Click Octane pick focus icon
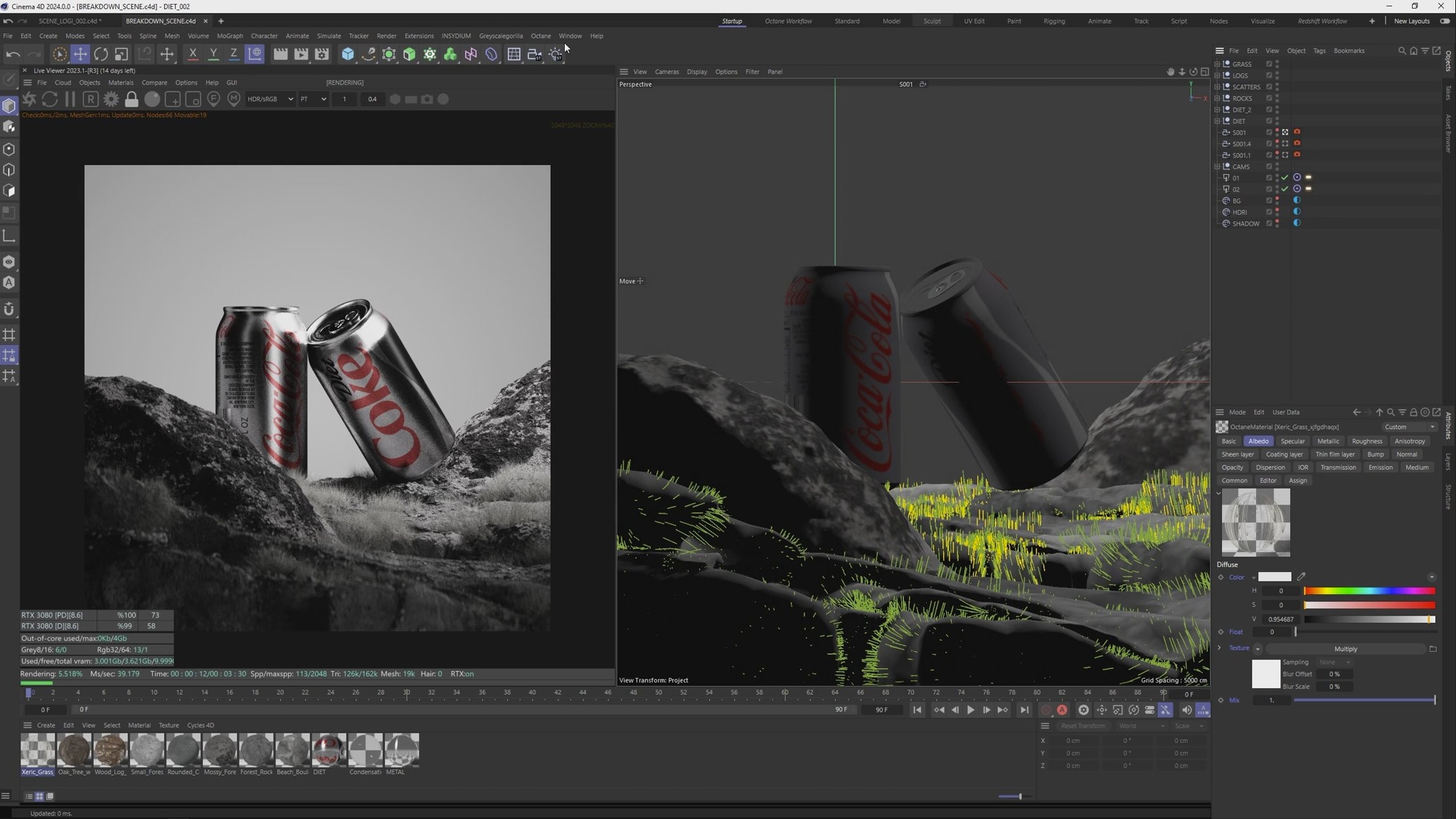 pos(213,99)
